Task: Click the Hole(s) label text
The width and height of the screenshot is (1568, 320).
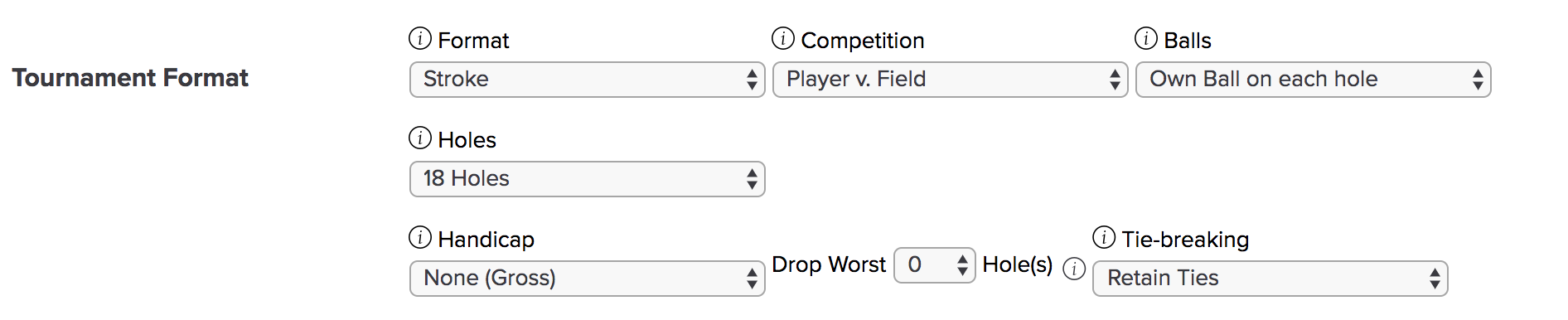Action: tap(1018, 264)
